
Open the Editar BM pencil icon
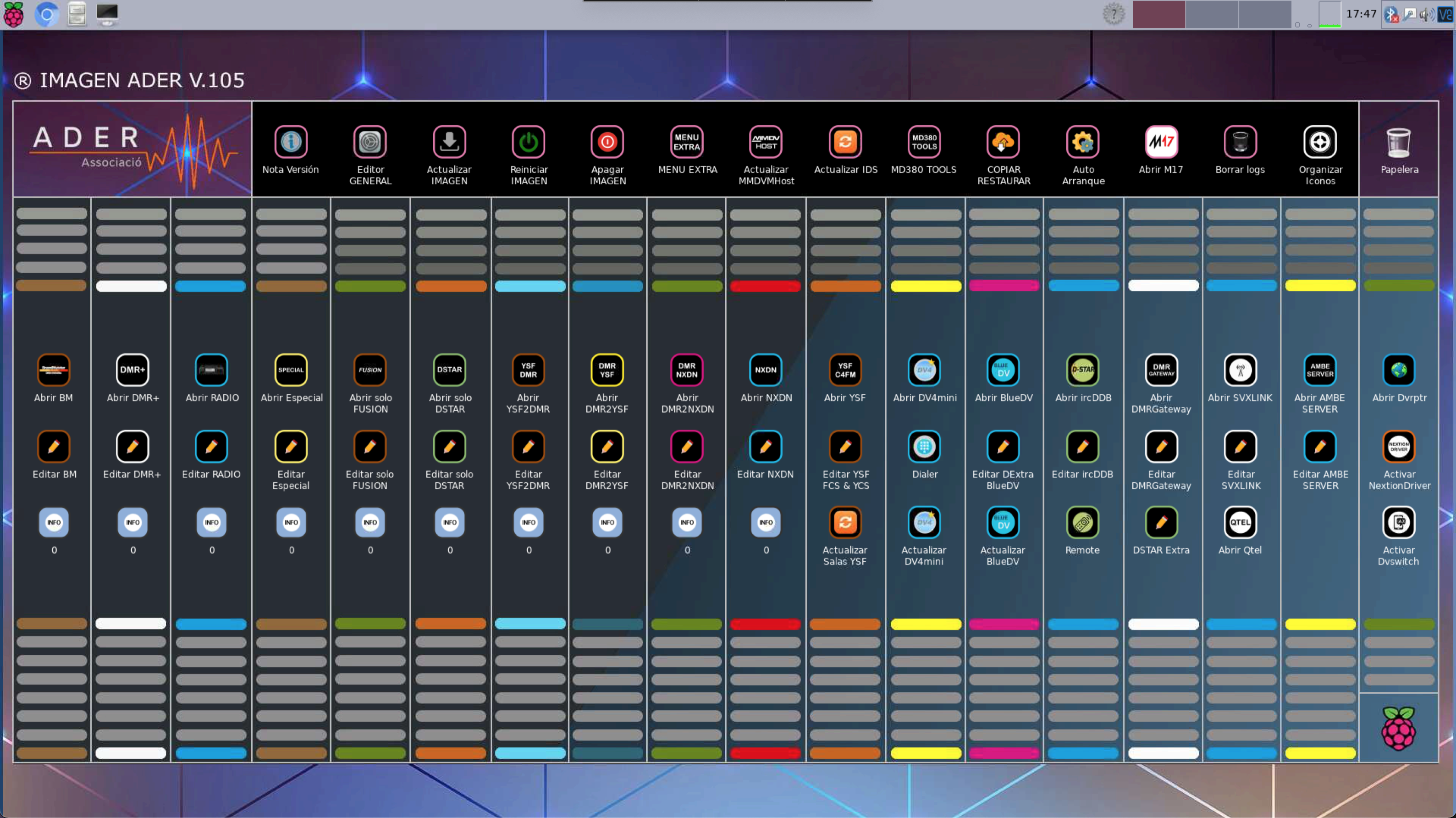click(x=54, y=447)
